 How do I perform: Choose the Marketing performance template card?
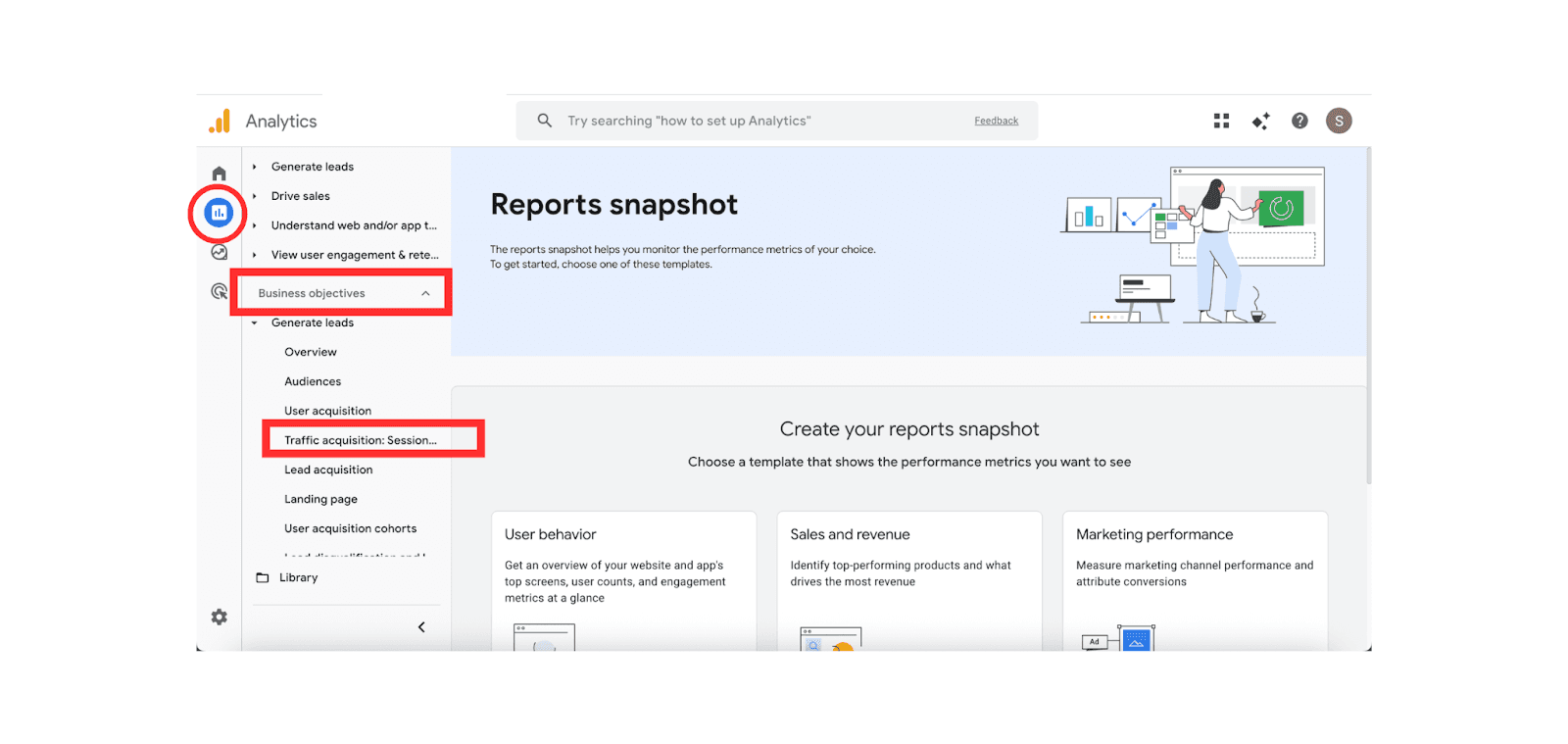click(1196, 580)
